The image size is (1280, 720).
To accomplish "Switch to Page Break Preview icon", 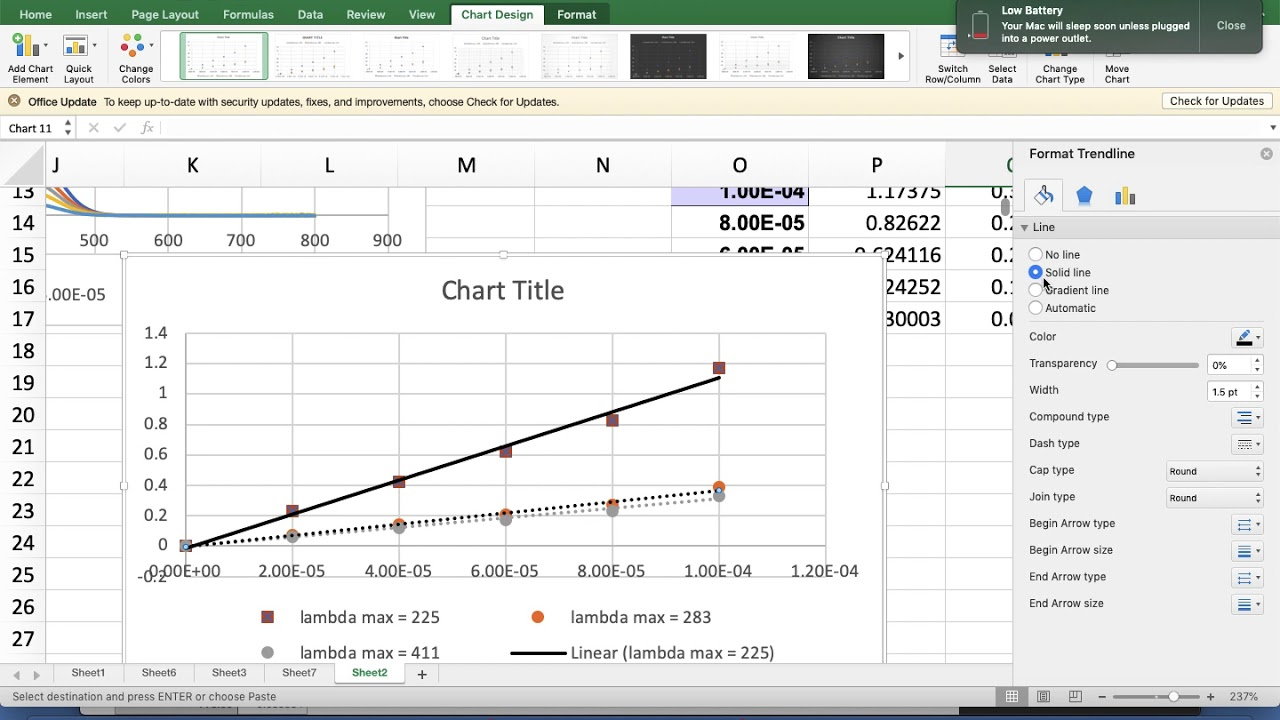I will (x=1075, y=696).
